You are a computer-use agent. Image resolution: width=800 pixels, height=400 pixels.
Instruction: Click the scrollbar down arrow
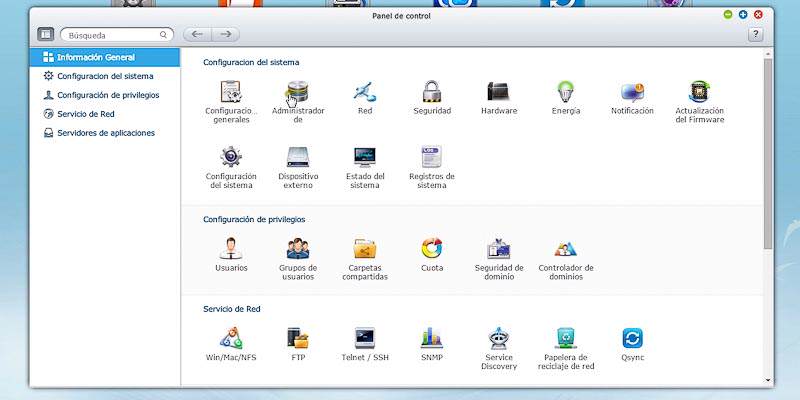point(768,380)
